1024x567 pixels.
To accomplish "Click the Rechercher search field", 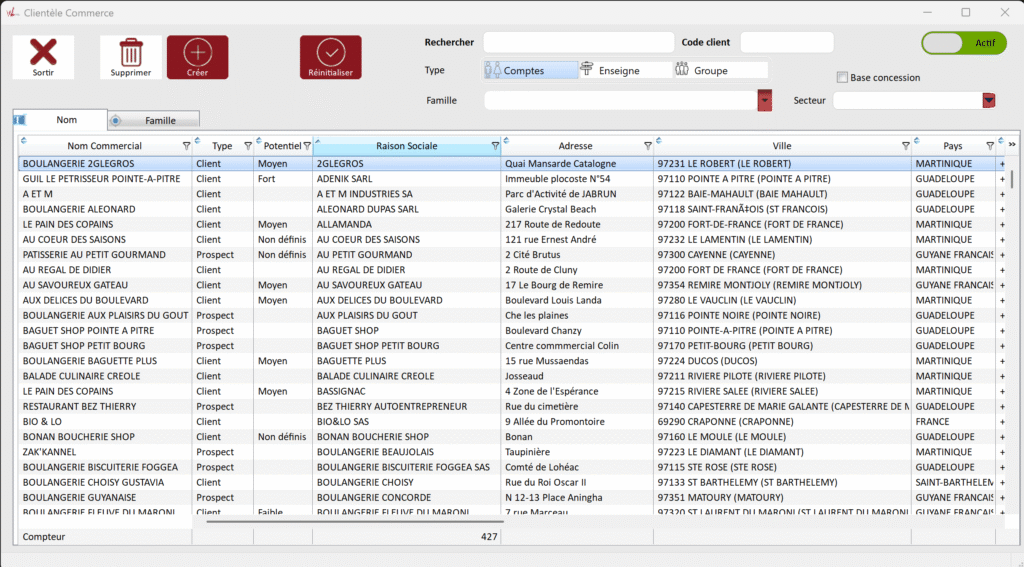I will (x=579, y=43).
